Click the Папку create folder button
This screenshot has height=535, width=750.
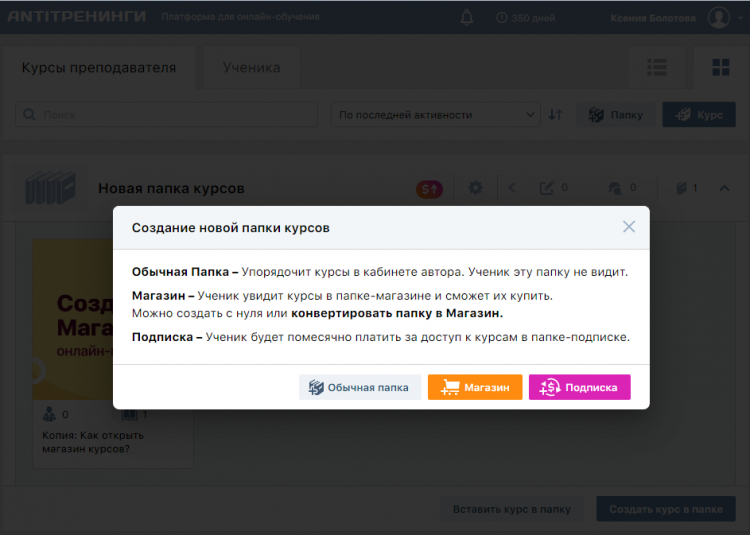(616, 115)
